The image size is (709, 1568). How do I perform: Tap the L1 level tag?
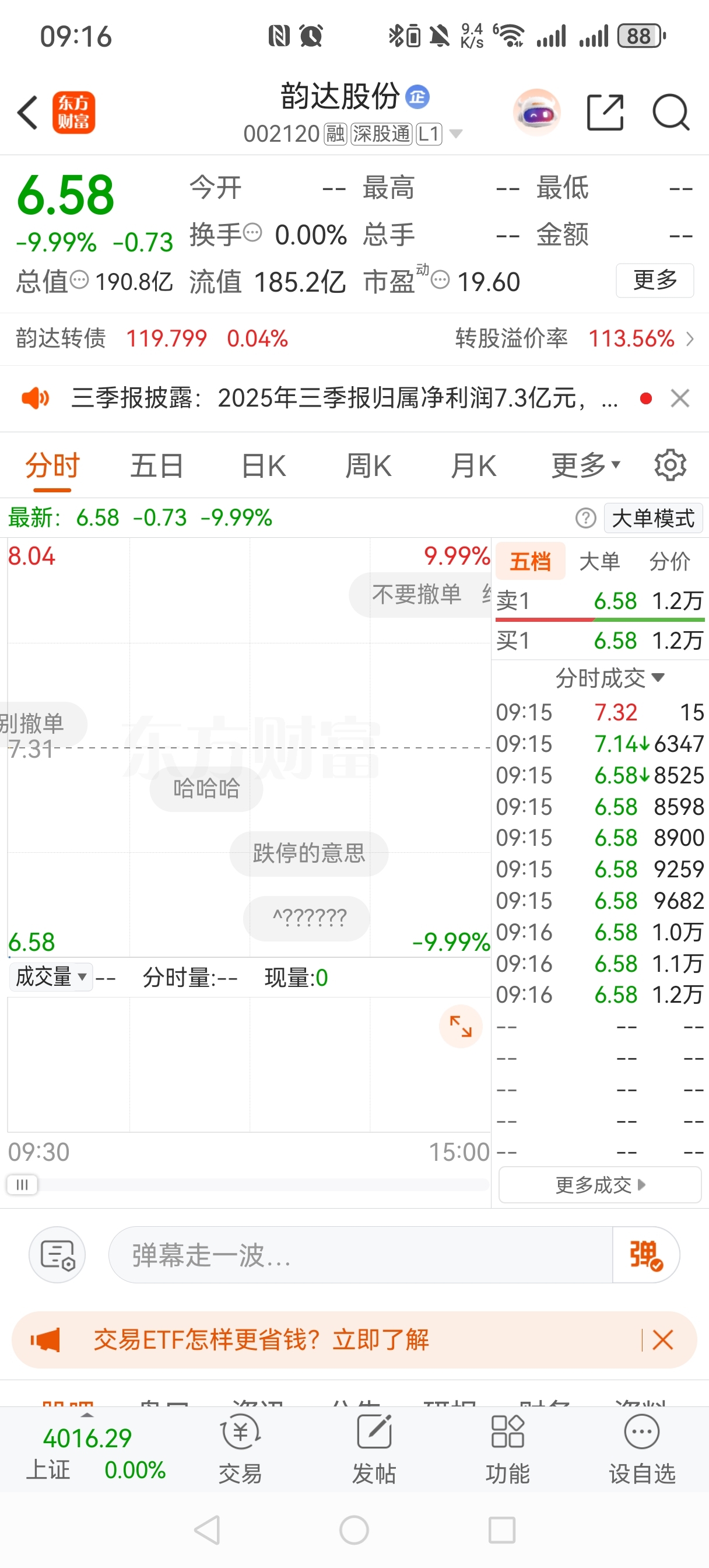click(429, 134)
